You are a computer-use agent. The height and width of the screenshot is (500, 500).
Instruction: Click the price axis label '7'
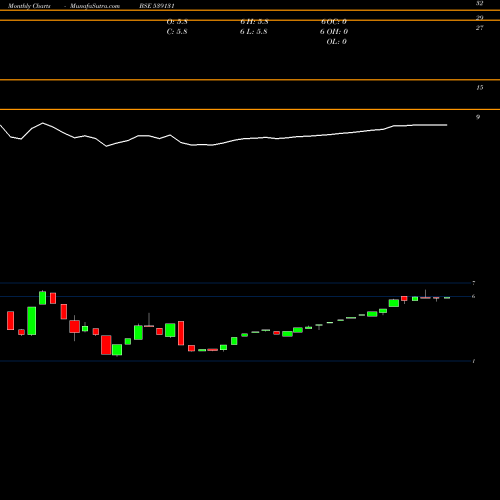[474, 283]
